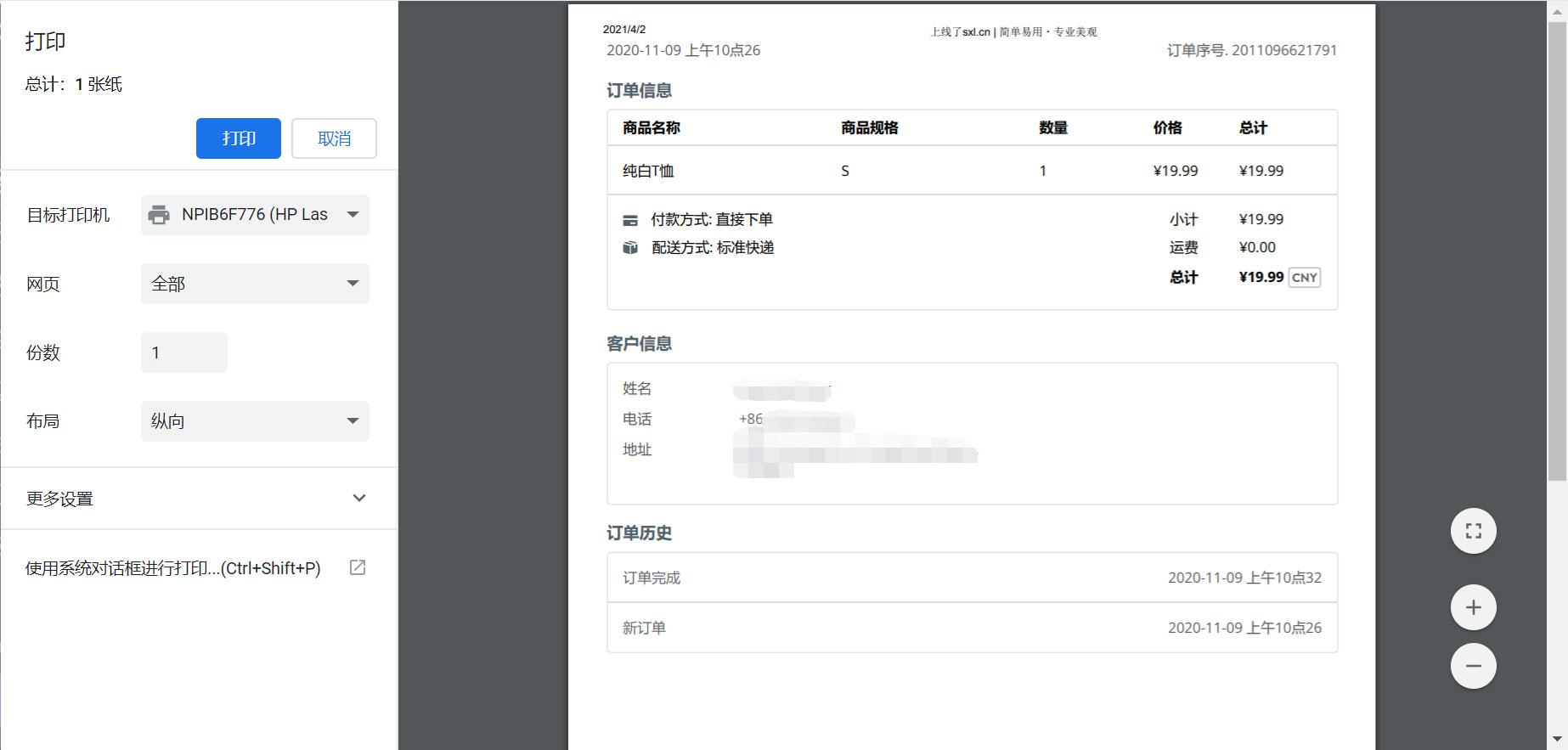Click the 付款方式: 直接下单 text
The width and height of the screenshot is (1568, 750).
tap(712, 219)
